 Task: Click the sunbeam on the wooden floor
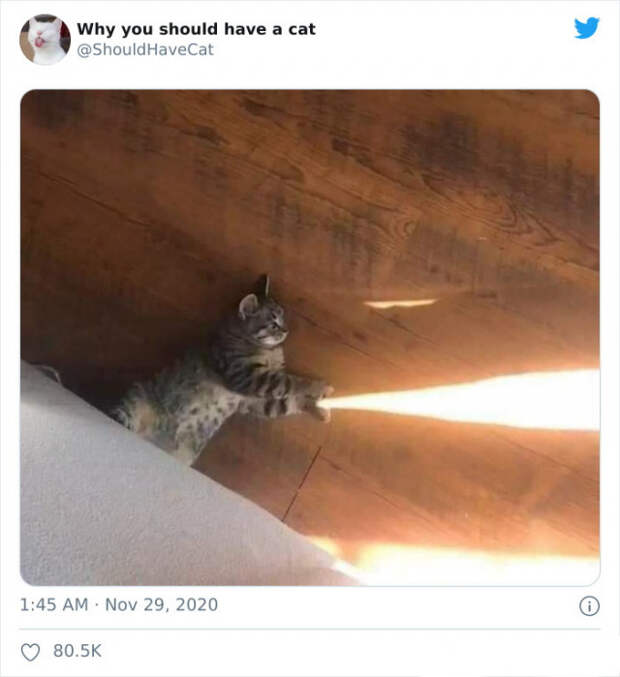click(464, 400)
